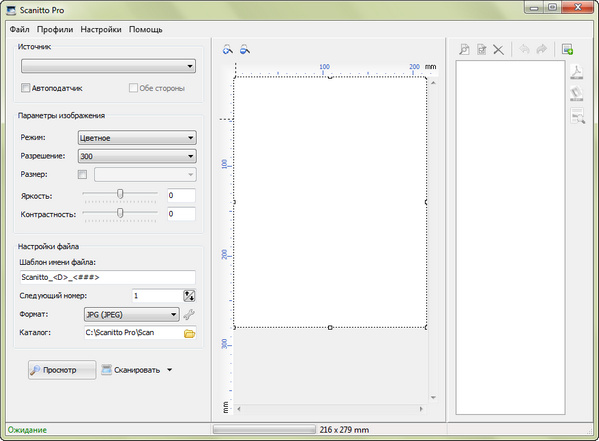The image size is (599, 441).
Task: Click the Просмотр preview button
Action: pos(62,370)
